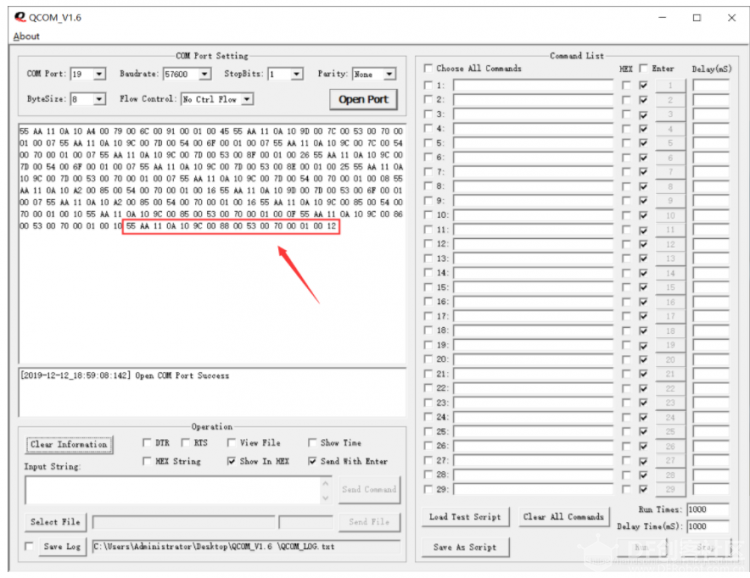Screen dimensions: 750x578
Task: Toggle the Enter header checkbox
Action: coord(643,68)
